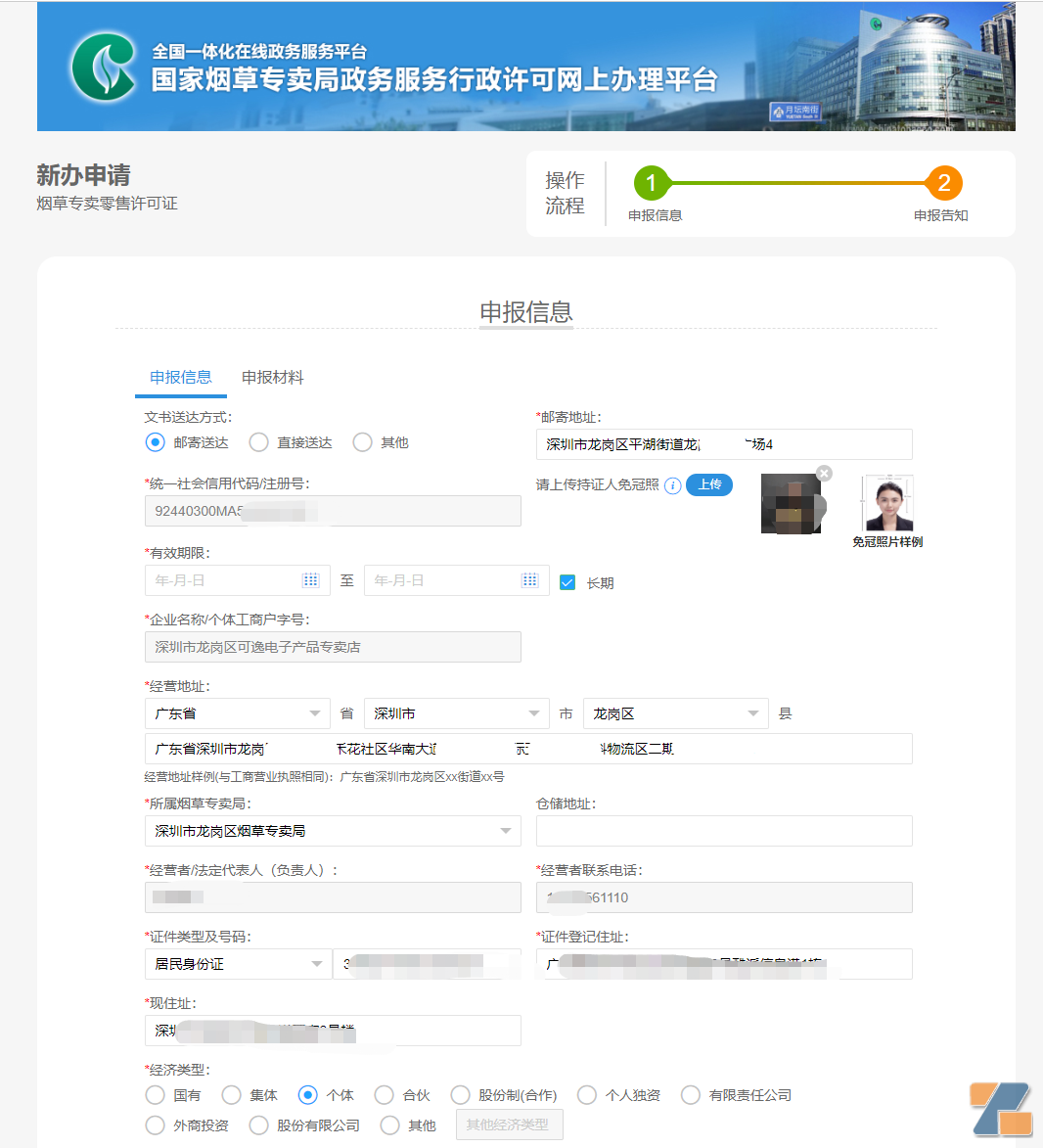
Task: Click the 仓储地址 input field
Action: pos(724,830)
